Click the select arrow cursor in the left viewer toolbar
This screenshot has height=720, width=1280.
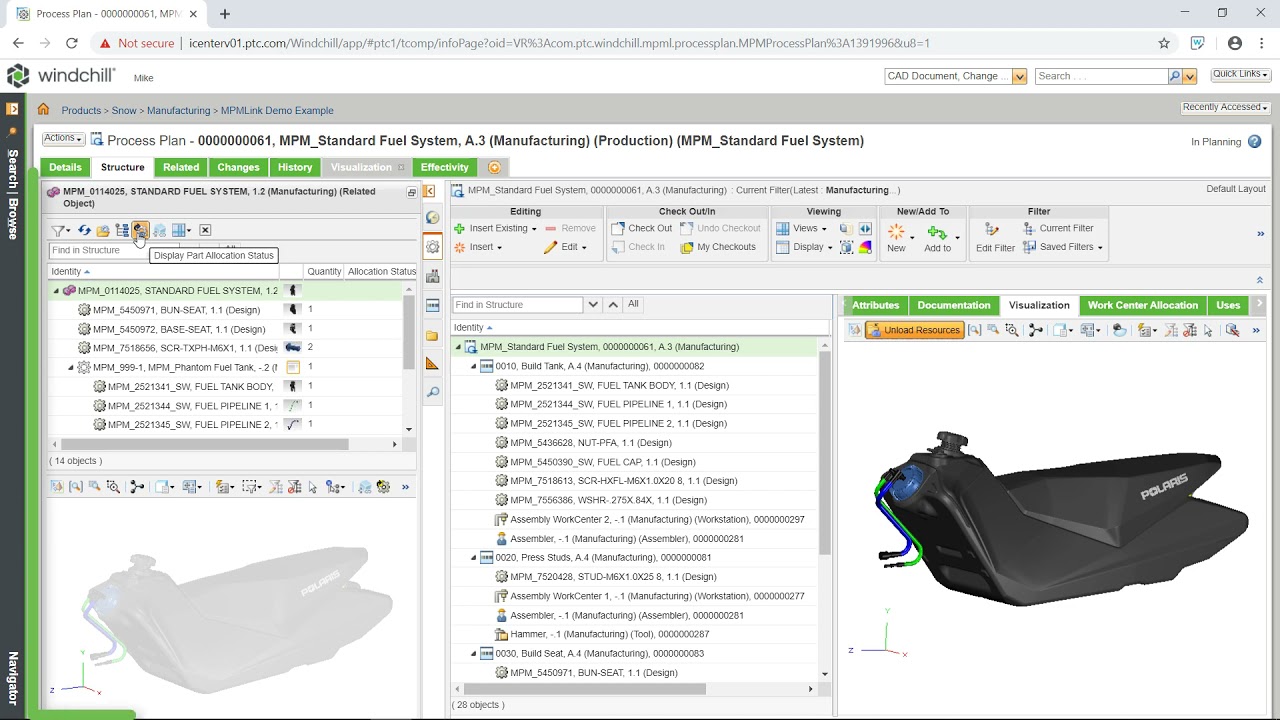coord(313,487)
